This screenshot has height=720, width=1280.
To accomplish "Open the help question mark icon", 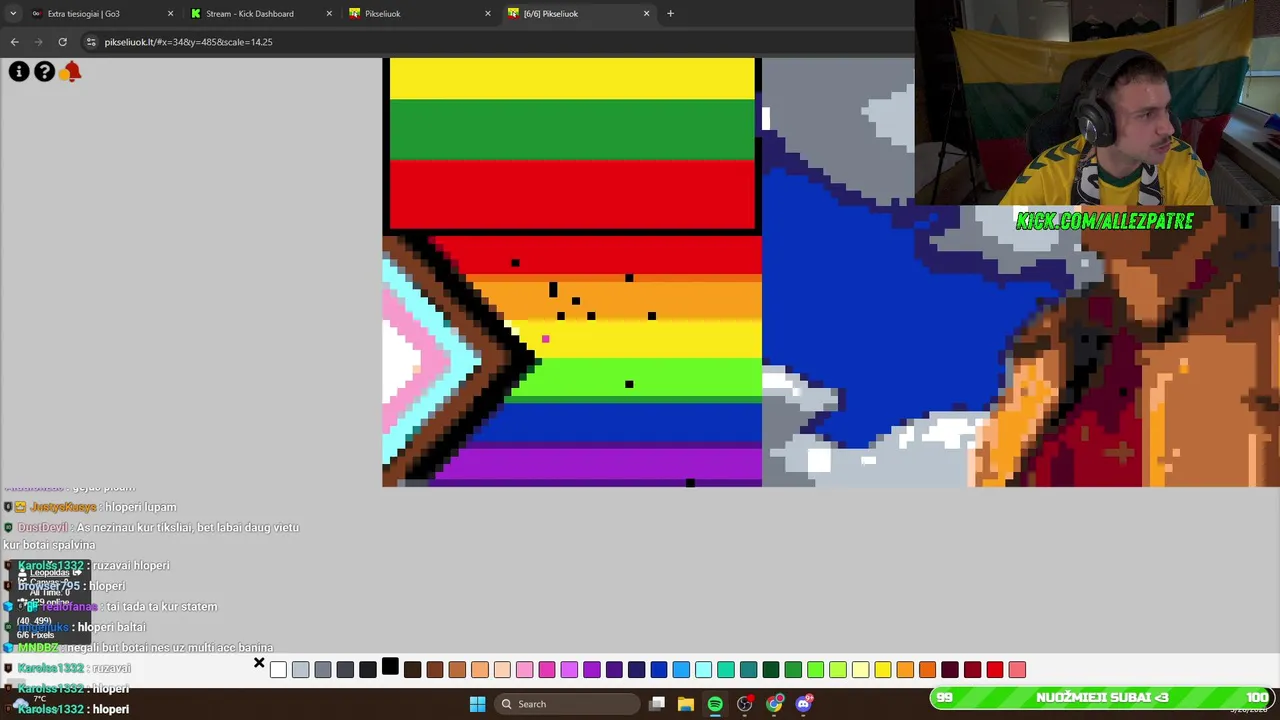I will [x=44, y=71].
